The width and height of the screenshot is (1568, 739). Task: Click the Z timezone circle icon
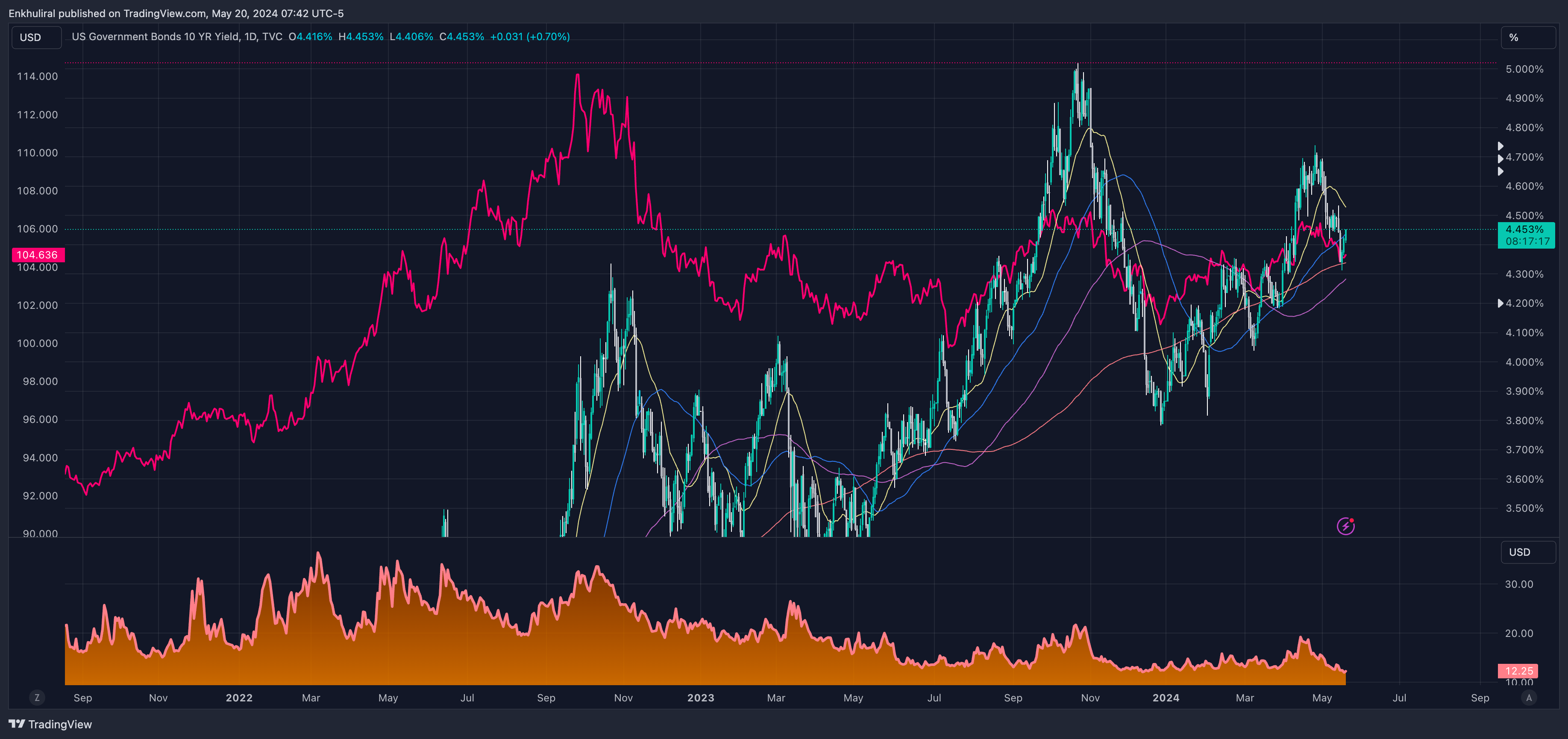pos(37,698)
